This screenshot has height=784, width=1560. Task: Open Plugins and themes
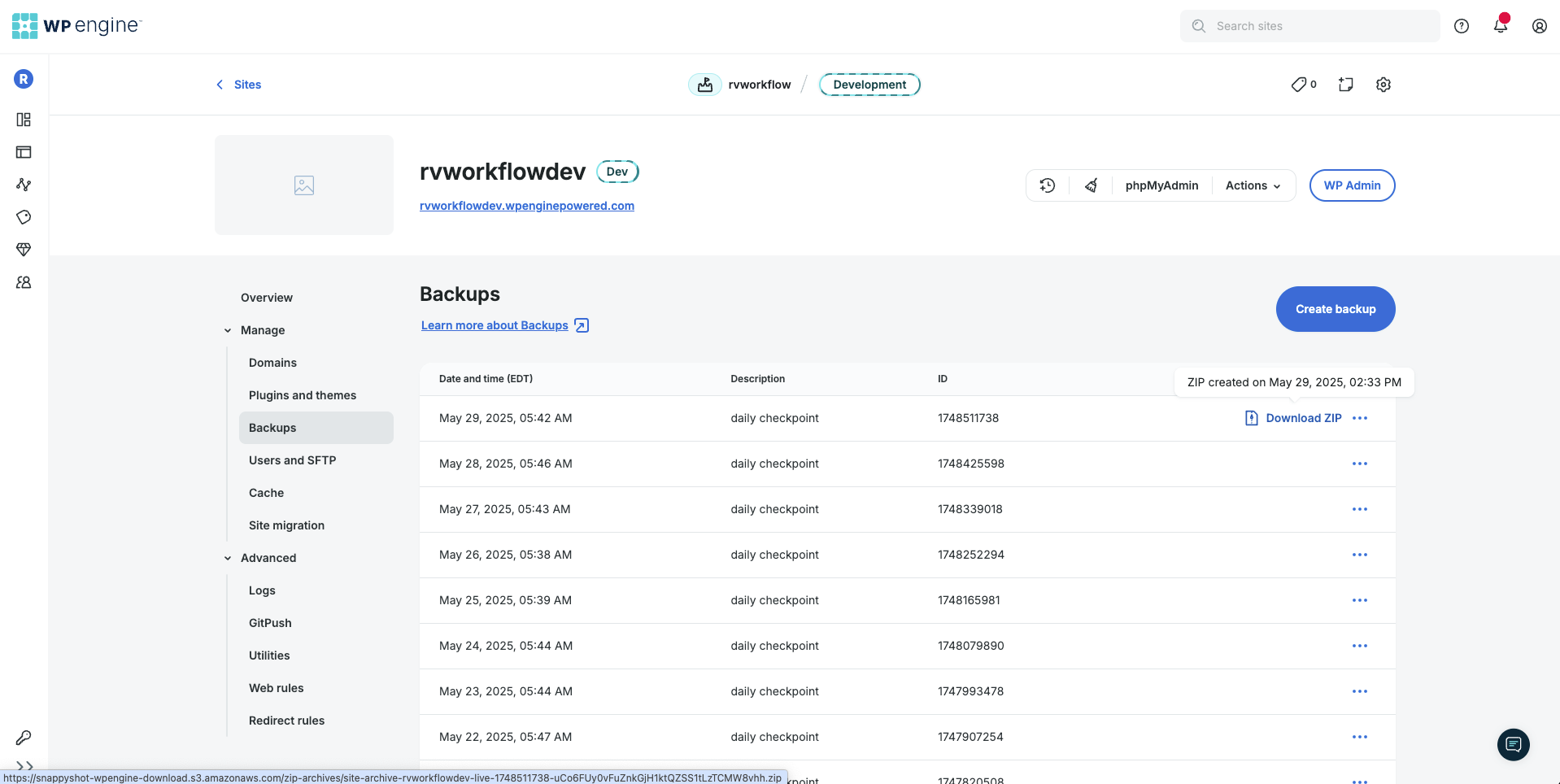303,395
